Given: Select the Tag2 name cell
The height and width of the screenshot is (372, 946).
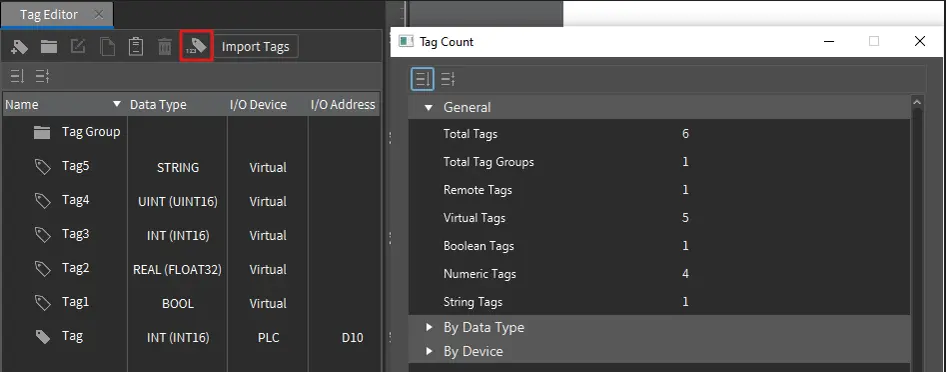Looking at the screenshot, I should pyautogui.click(x=75, y=267).
